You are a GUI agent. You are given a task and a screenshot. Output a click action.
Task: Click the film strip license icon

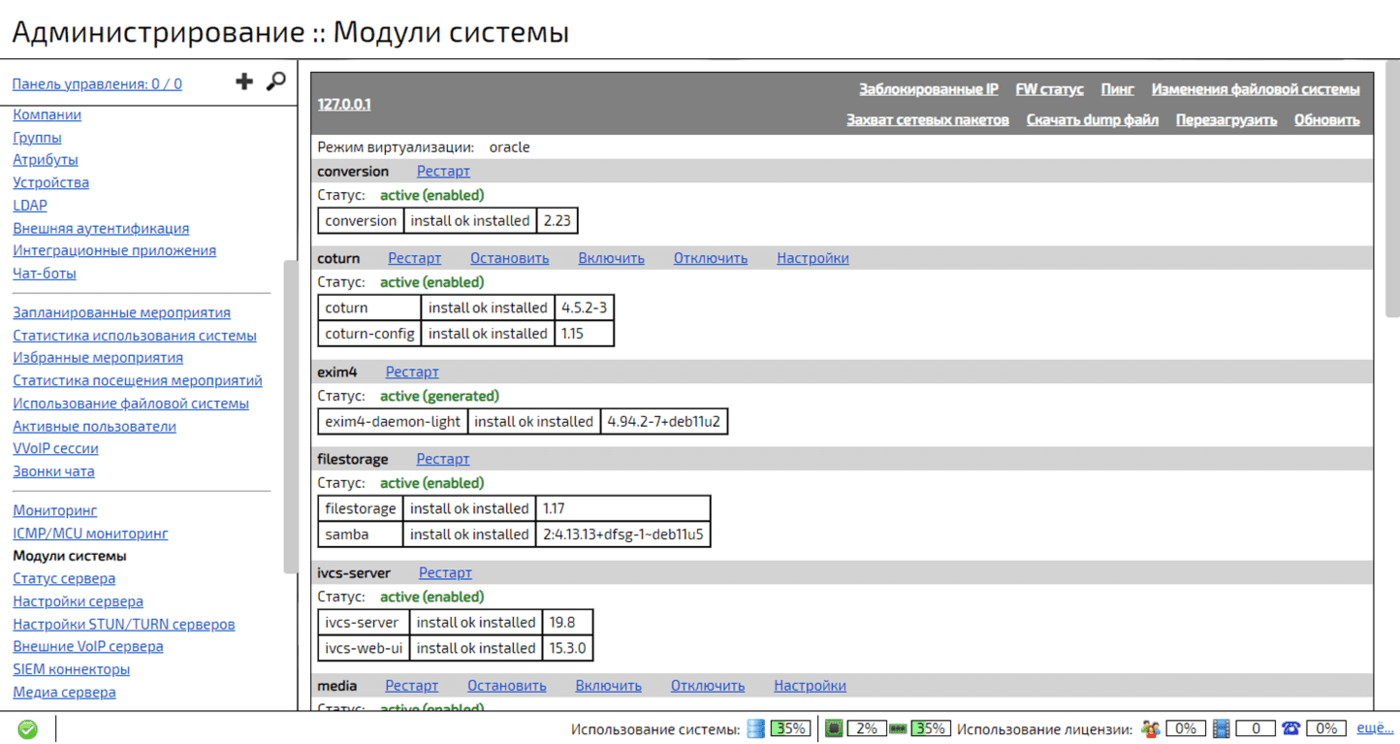[1221, 729]
